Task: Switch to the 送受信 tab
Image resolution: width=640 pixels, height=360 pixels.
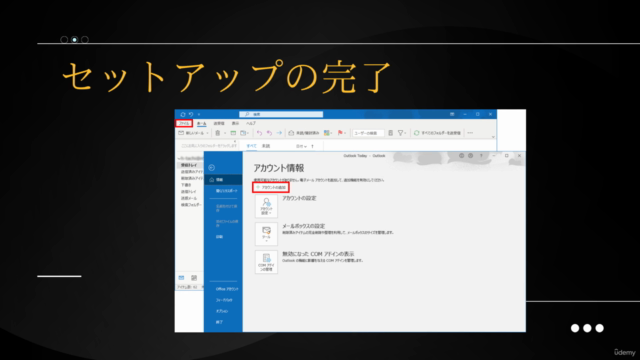Action: [219, 123]
